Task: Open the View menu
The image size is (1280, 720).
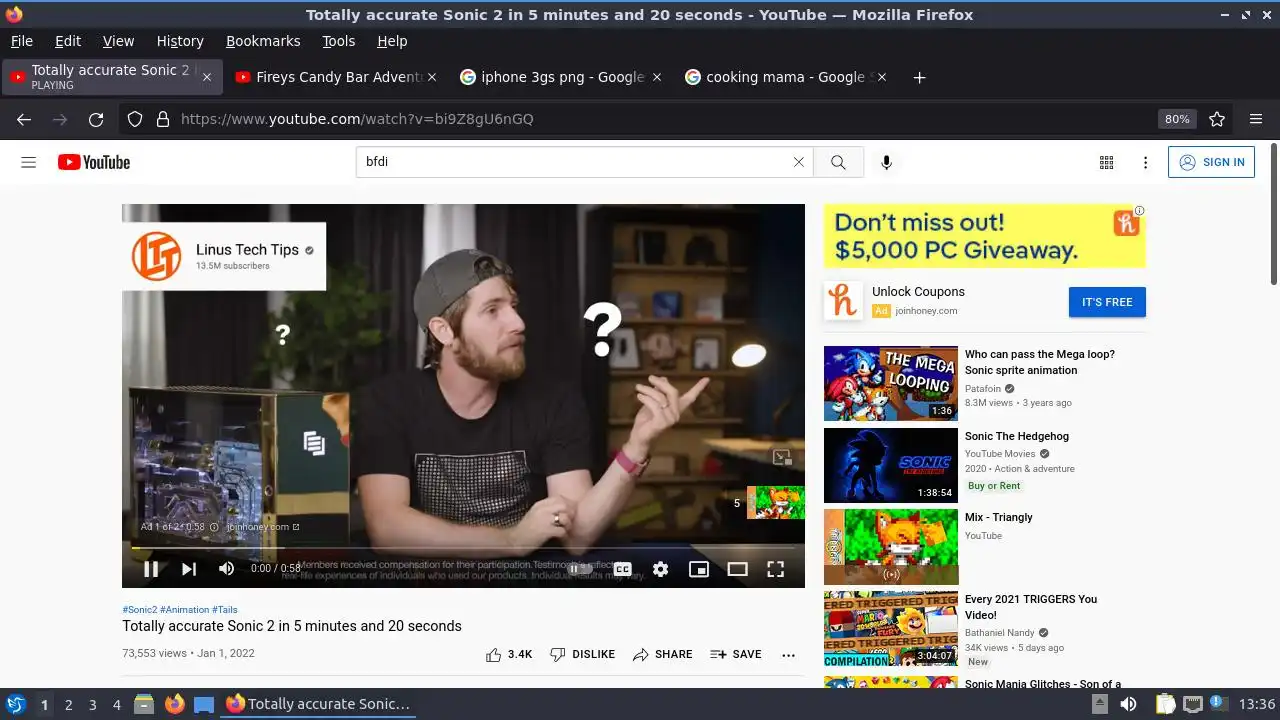Action: click(118, 41)
